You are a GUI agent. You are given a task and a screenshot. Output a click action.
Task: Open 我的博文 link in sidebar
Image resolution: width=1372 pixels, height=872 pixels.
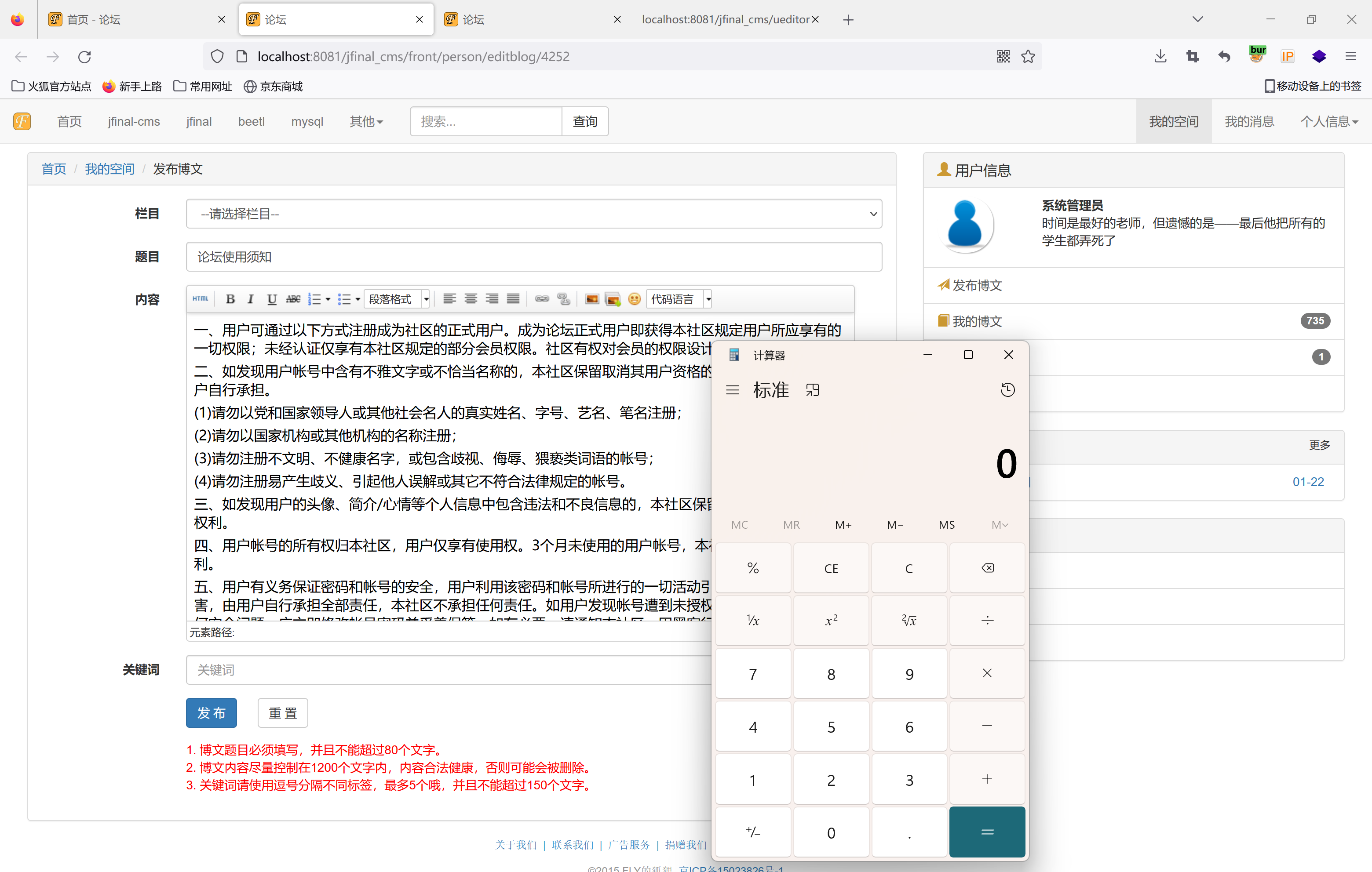(x=977, y=321)
